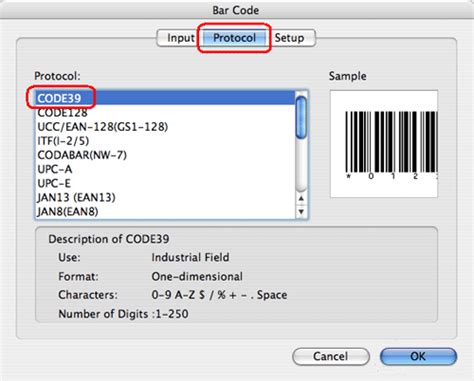This screenshot has height=381, width=474.
Task: Click the protocol list scroll up arrow
Action: [301, 199]
